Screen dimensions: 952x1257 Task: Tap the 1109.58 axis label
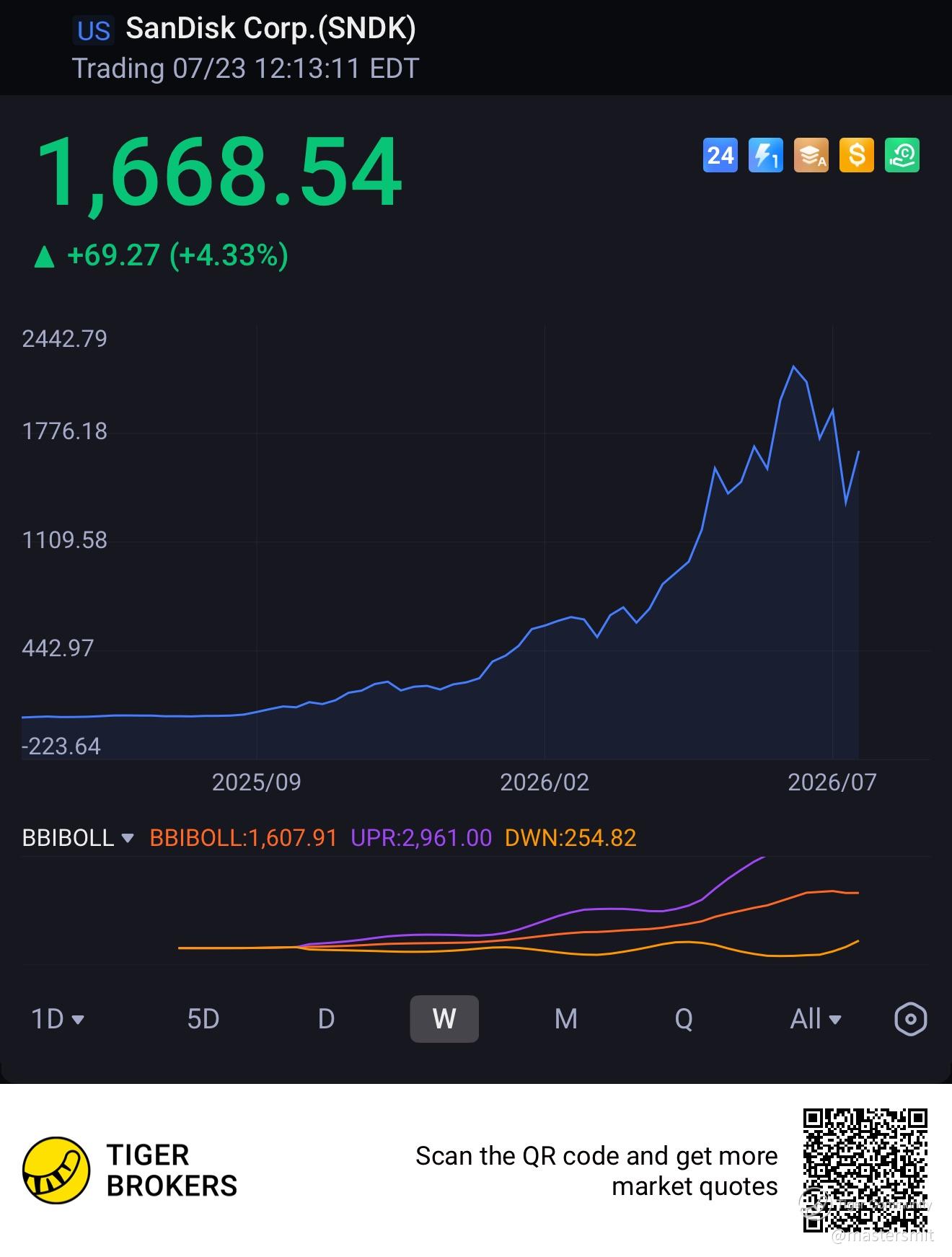coord(64,540)
